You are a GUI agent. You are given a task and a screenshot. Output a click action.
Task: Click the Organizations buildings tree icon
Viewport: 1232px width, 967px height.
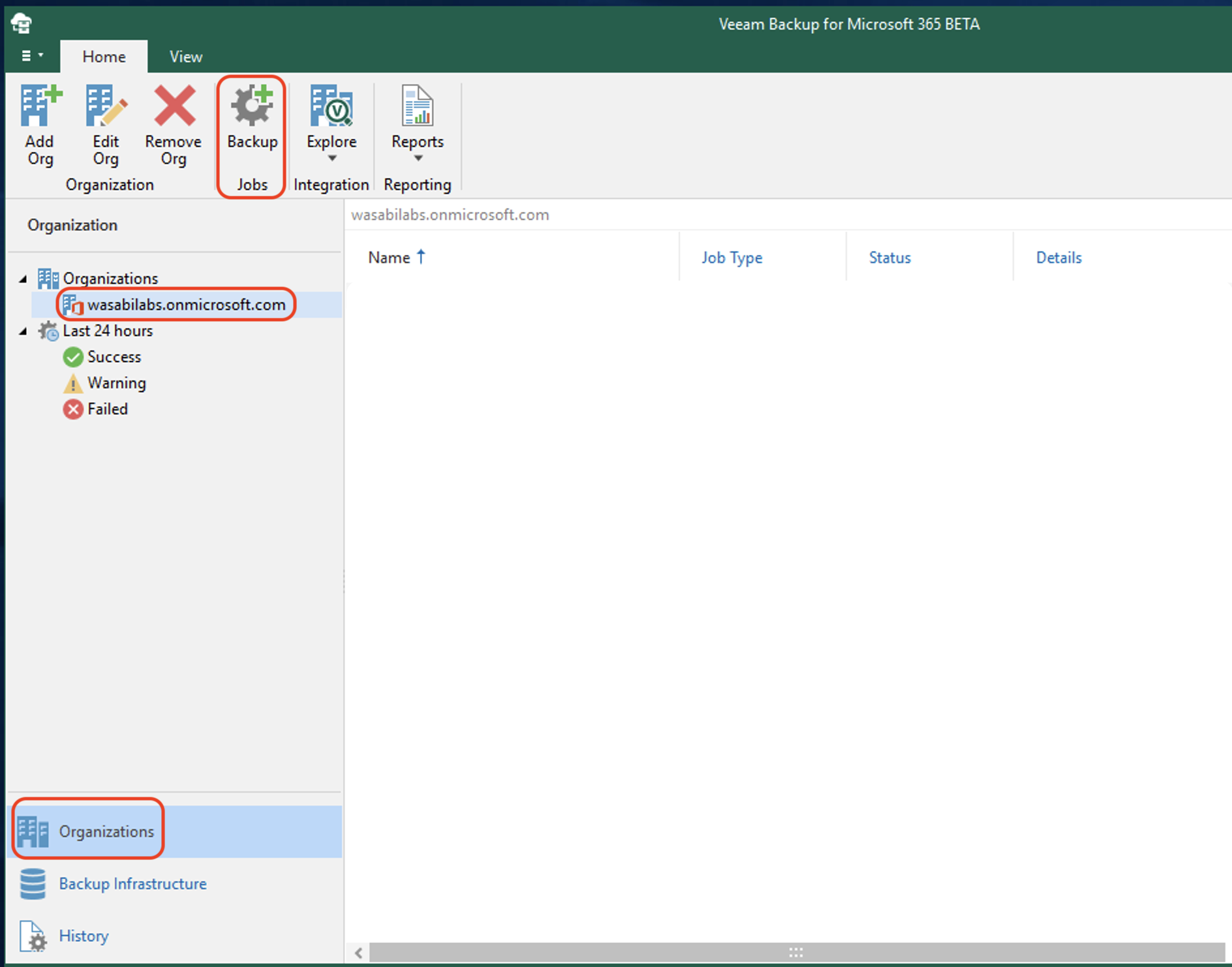pos(48,279)
